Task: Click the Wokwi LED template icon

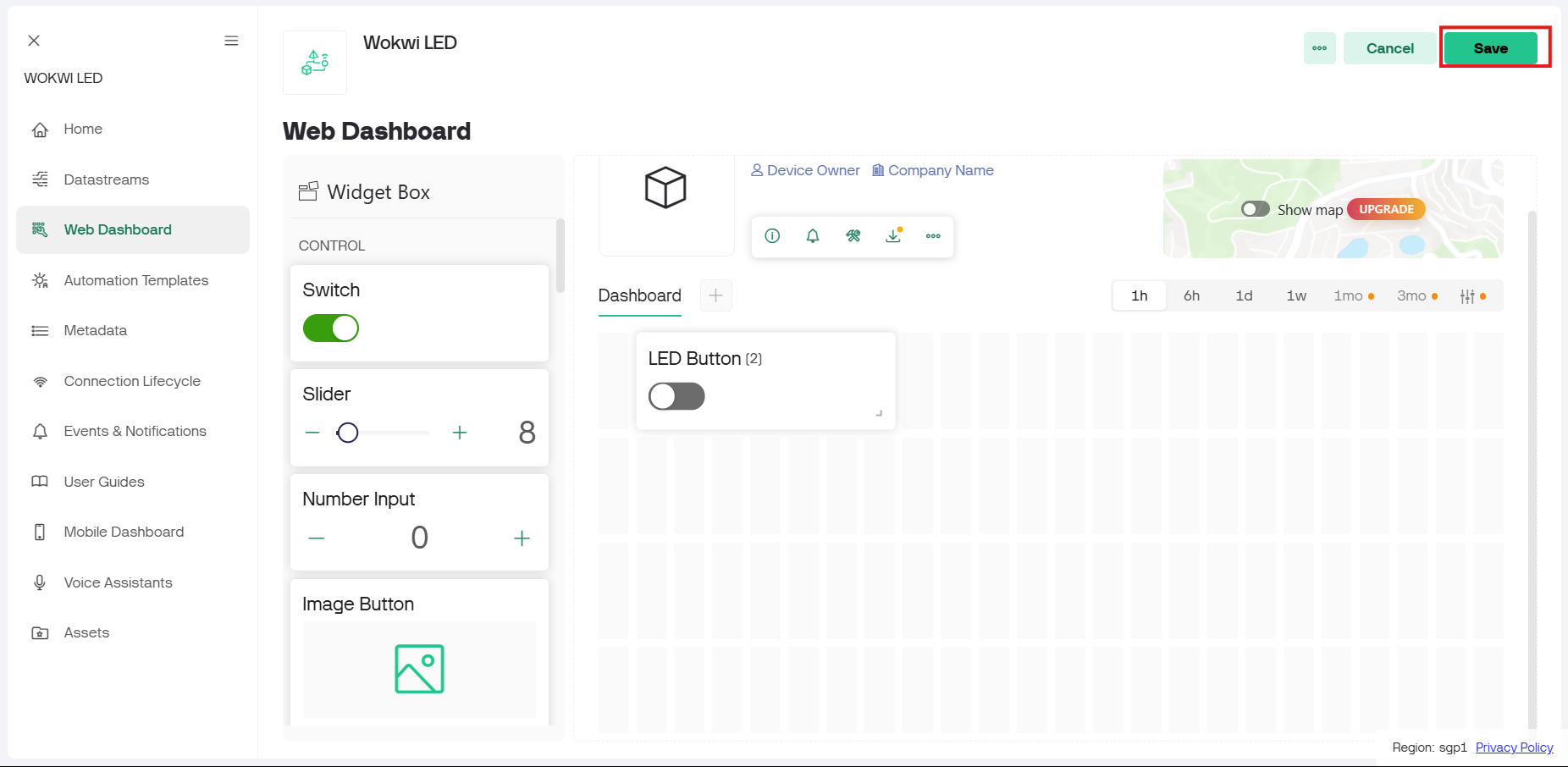Action: point(315,63)
